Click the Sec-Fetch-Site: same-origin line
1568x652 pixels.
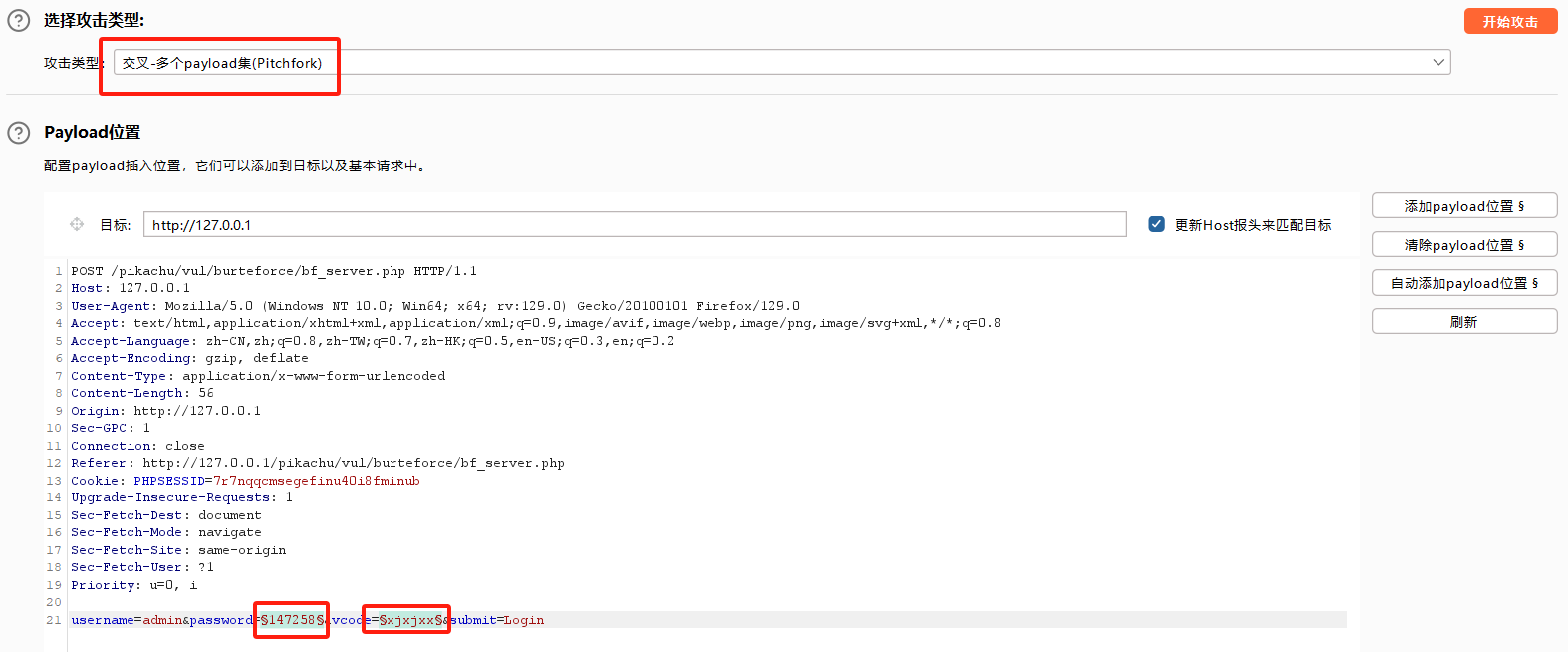(178, 550)
